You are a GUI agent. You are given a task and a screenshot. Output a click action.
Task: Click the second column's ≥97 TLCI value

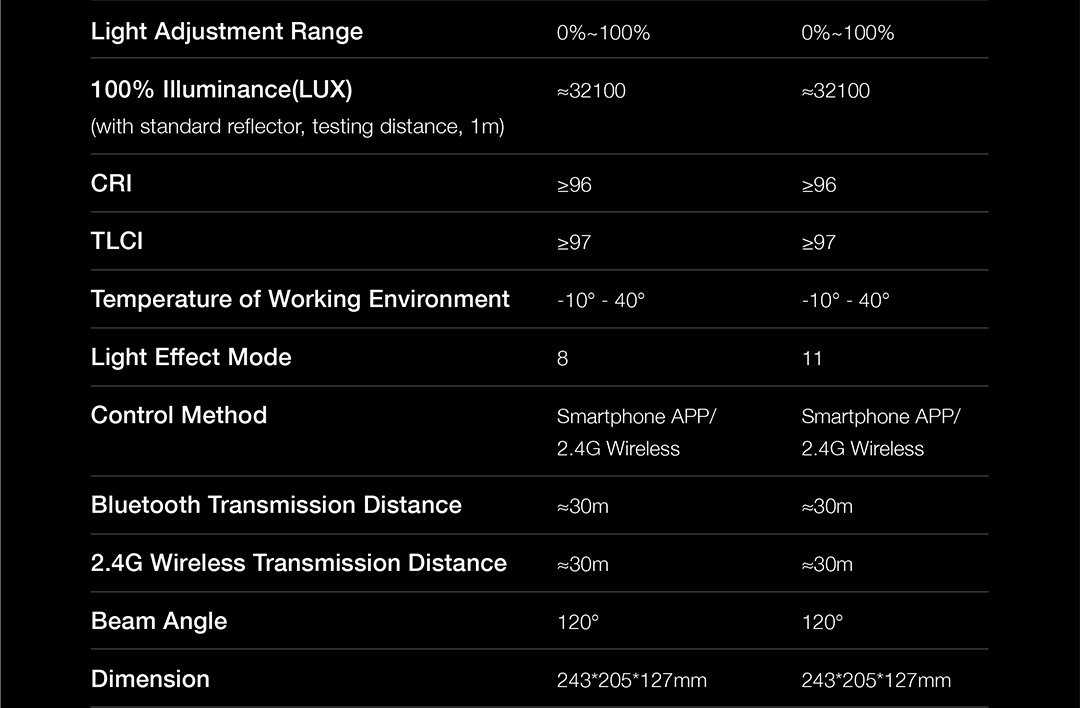tap(818, 243)
